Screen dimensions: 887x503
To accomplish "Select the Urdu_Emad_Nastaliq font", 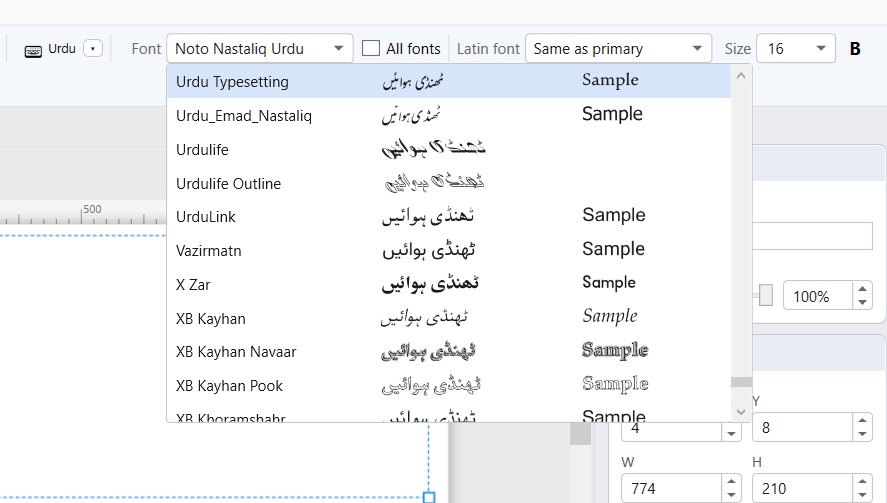I will pyautogui.click(x=449, y=115).
